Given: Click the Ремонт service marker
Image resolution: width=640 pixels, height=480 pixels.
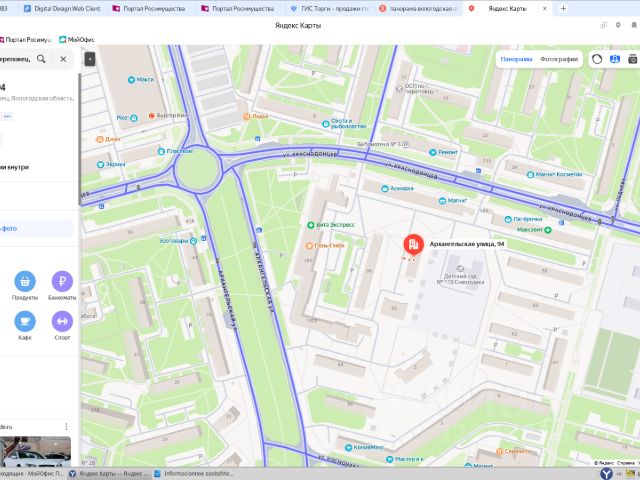Looking at the screenshot, I should 433,152.
